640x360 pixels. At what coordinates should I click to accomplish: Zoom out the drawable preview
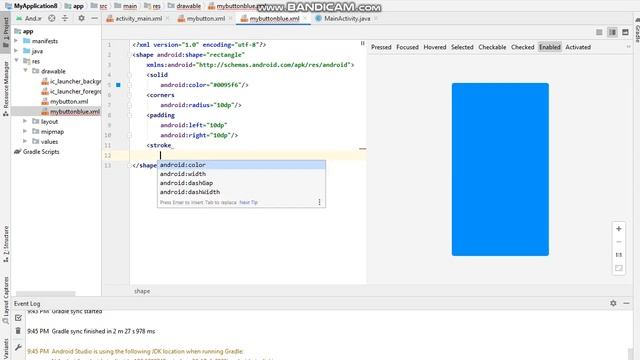pos(619,242)
